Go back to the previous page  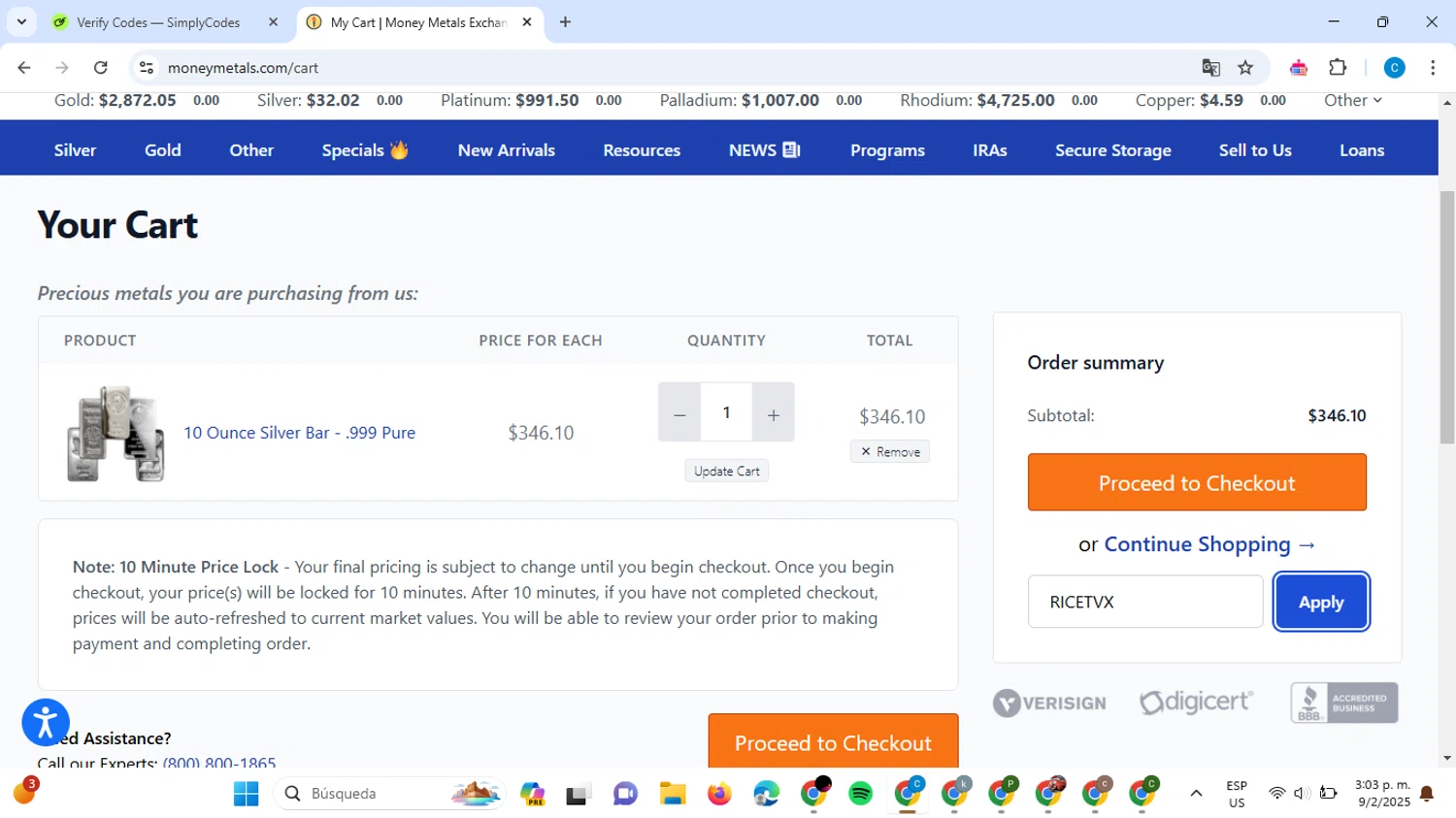(x=24, y=68)
